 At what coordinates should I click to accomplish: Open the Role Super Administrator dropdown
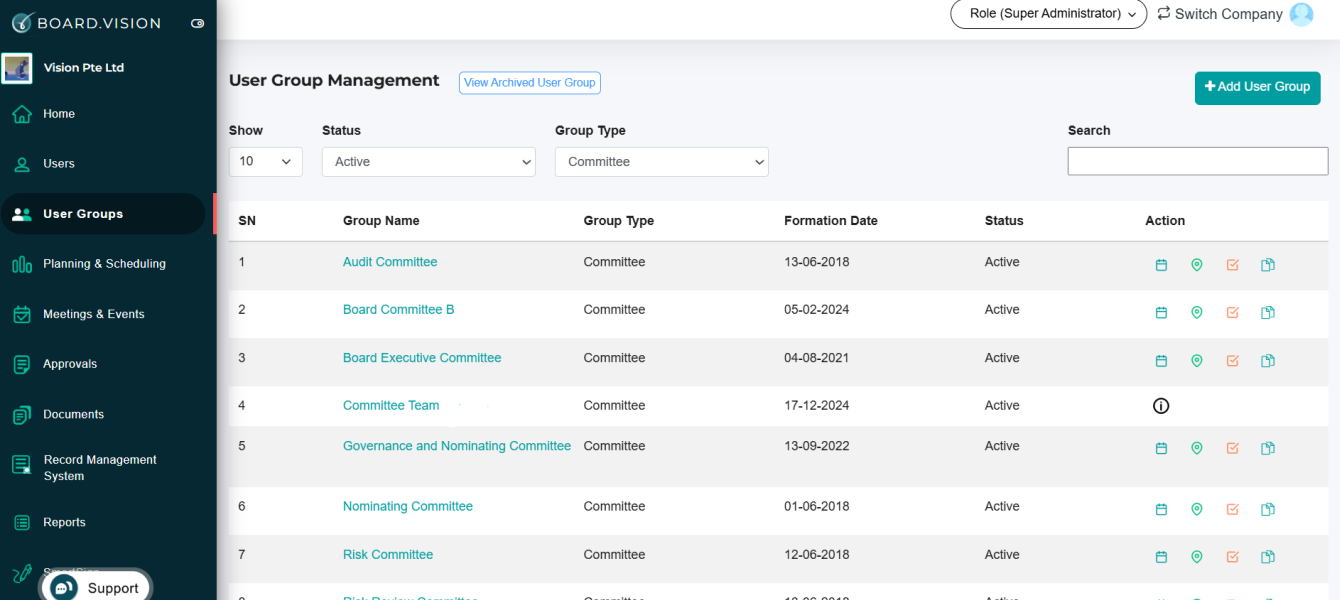(x=1049, y=14)
